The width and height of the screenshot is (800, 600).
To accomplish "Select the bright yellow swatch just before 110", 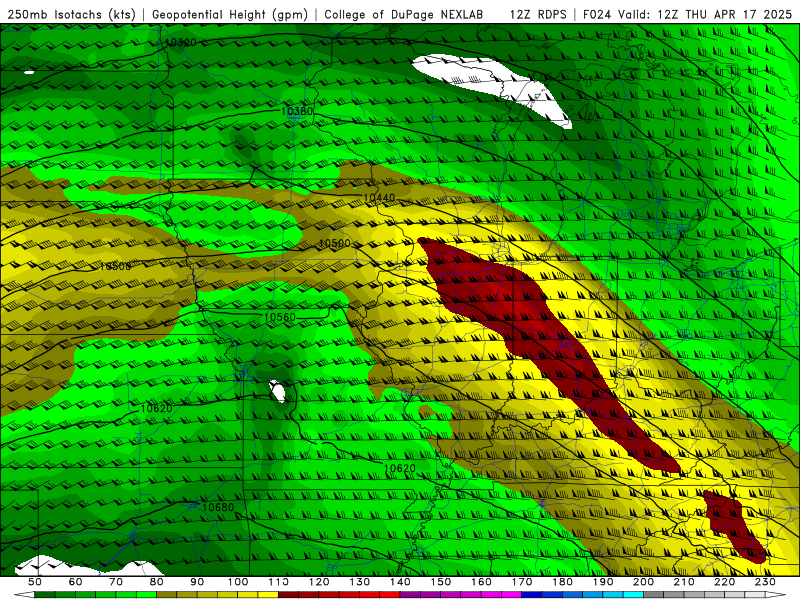I will coord(268,595).
